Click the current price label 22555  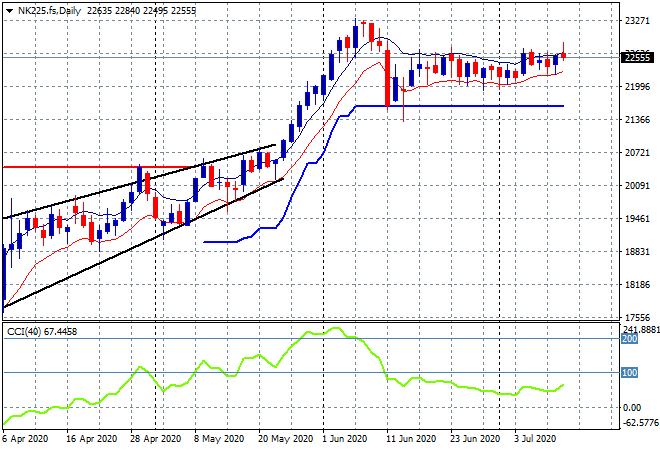(x=636, y=57)
